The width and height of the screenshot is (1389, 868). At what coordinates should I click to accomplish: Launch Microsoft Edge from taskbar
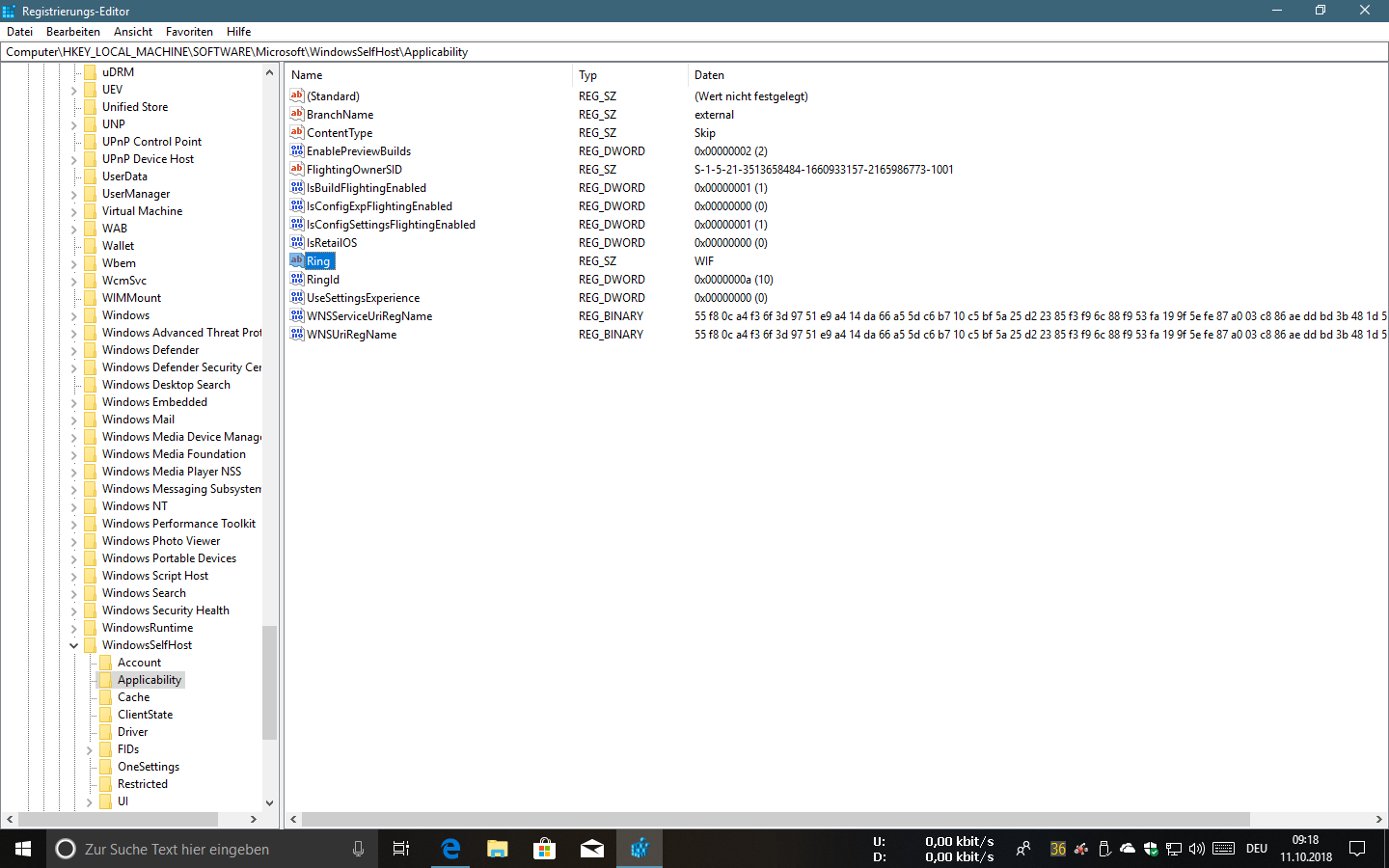(450, 849)
